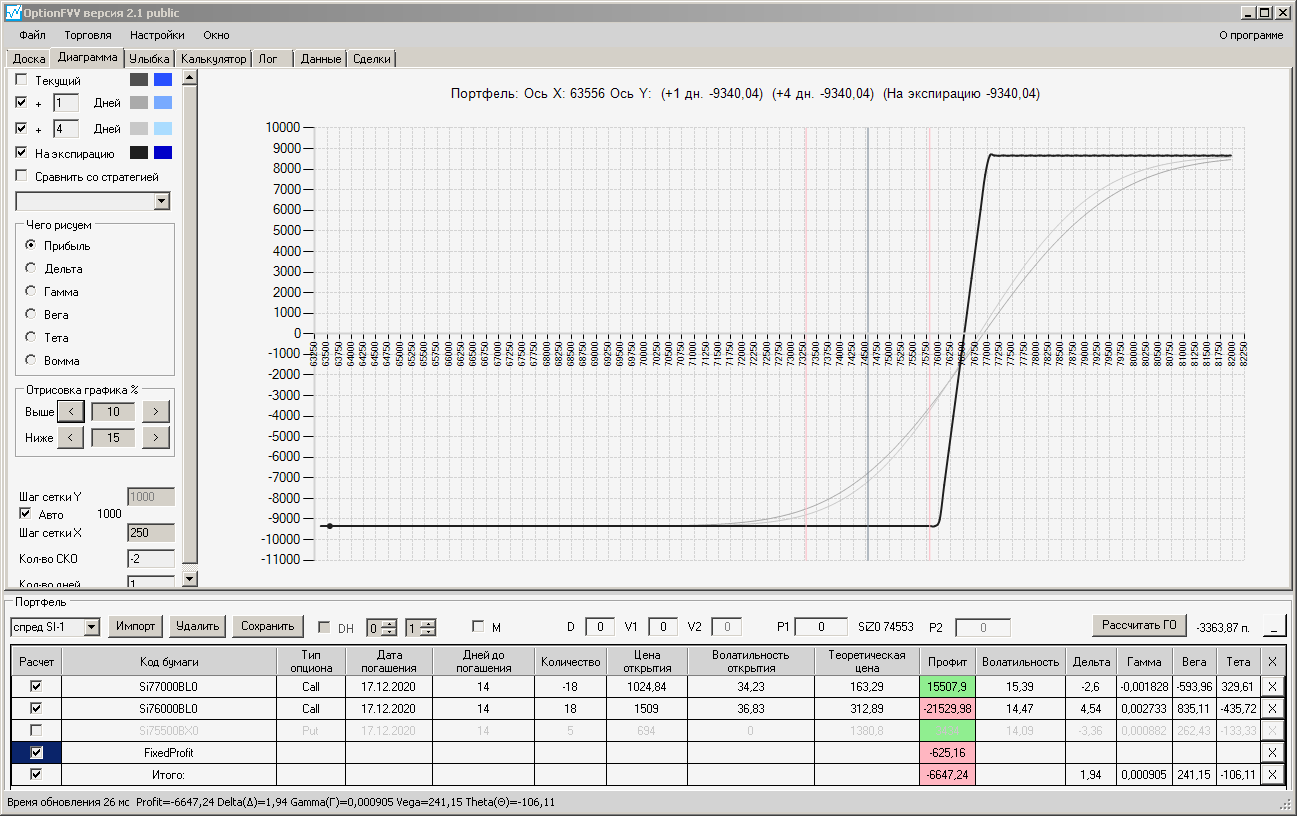Uncheck Расчет for Si76000BL0 row

coord(37,709)
